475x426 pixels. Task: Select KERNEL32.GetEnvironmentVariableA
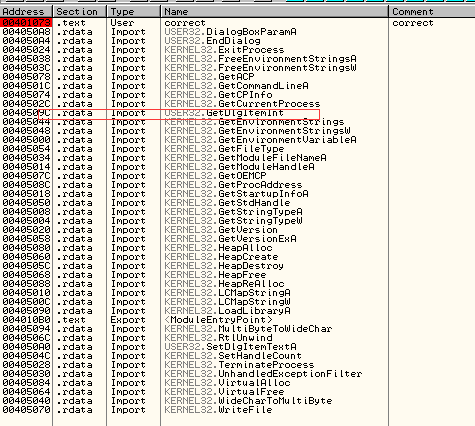(x=260, y=140)
